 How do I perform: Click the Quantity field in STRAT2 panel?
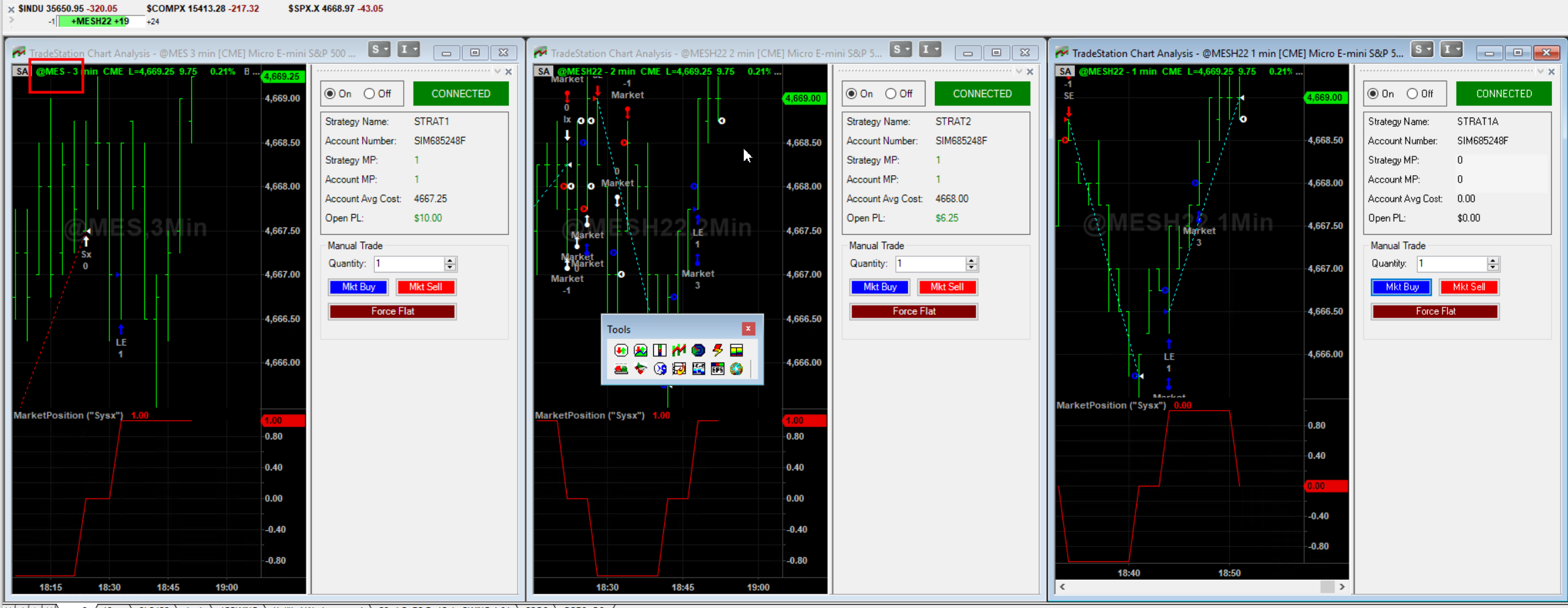[x=930, y=264]
